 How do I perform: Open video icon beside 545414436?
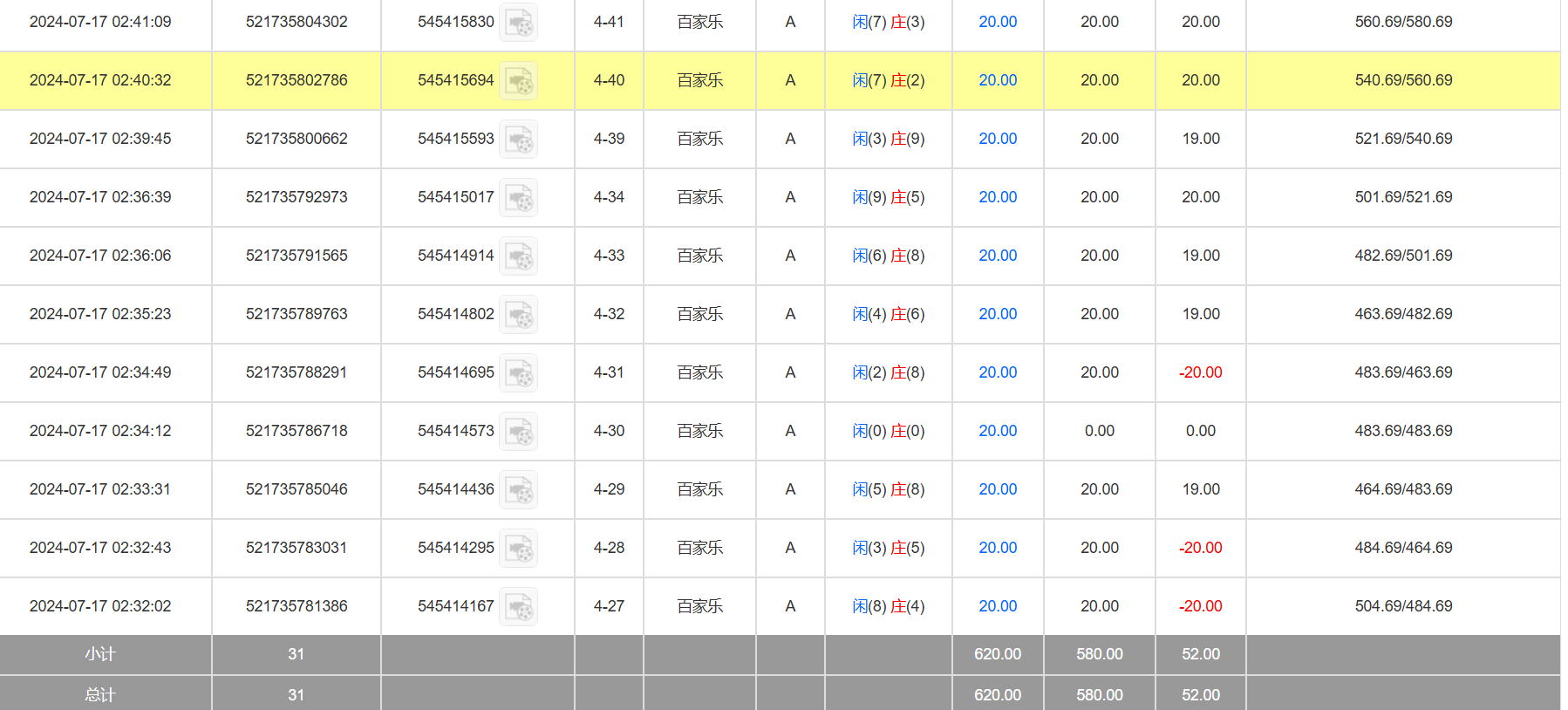click(519, 490)
